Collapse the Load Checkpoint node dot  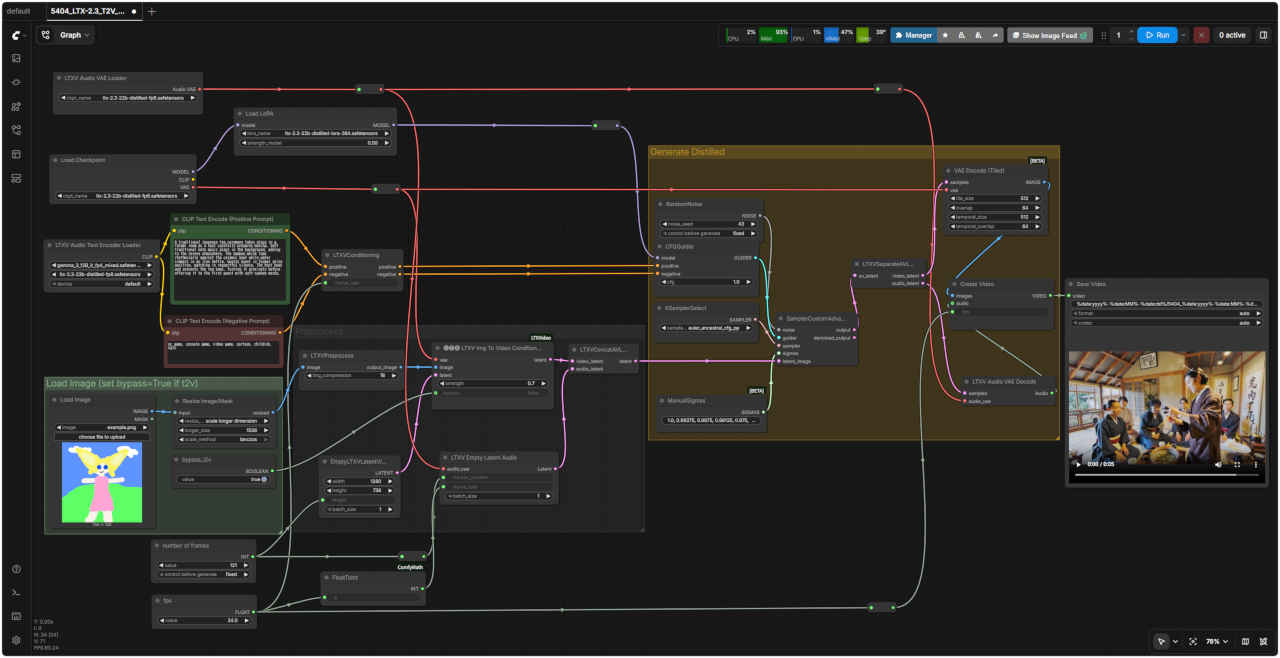click(55, 160)
